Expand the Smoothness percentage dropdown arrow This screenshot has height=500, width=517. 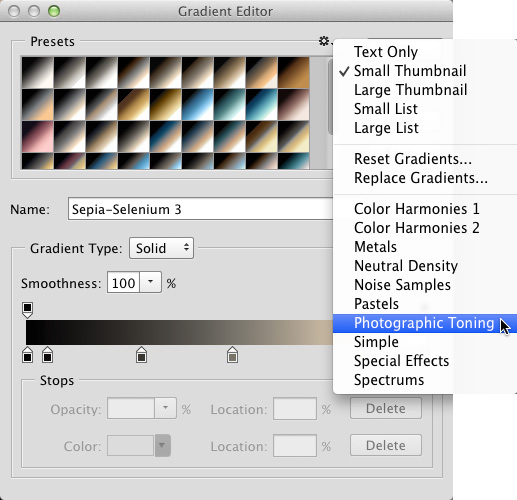coord(150,283)
